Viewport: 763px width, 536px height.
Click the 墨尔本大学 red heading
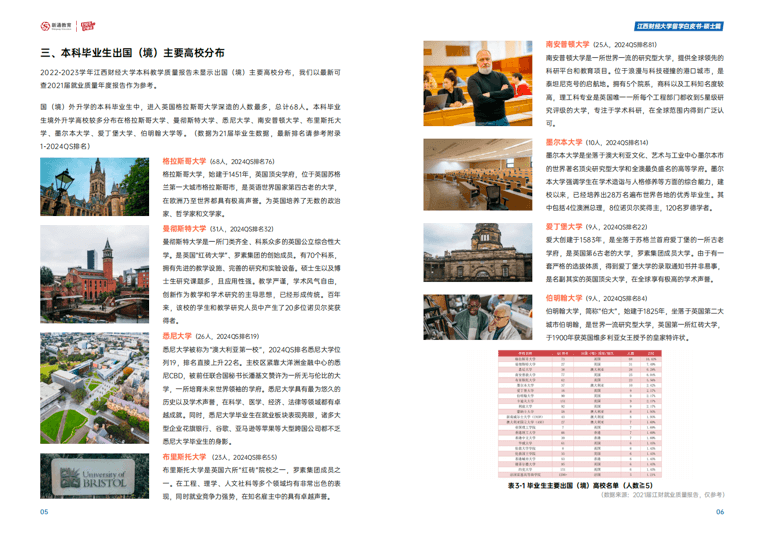[x=563, y=142]
